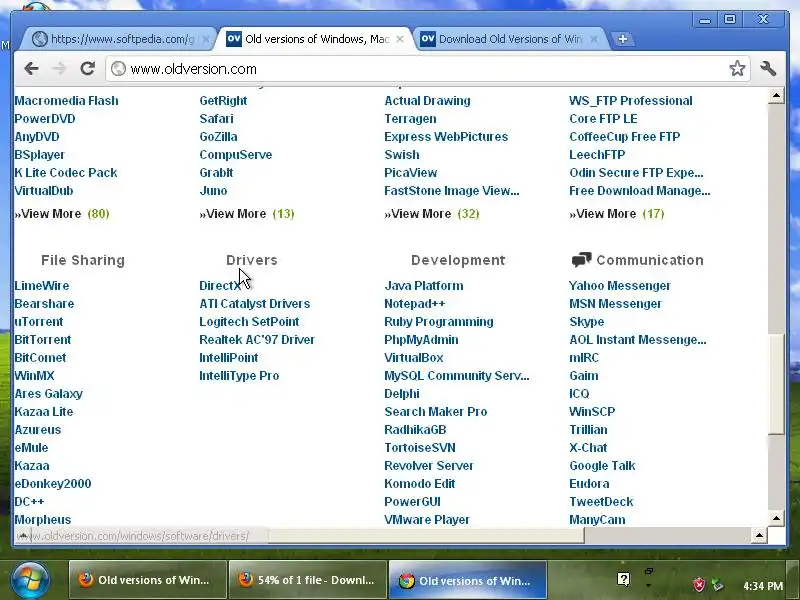Select the 'Old versions of Windows, Mac' tab
The height and width of the screenshot is (600, 800).
[x=315, y=39]
